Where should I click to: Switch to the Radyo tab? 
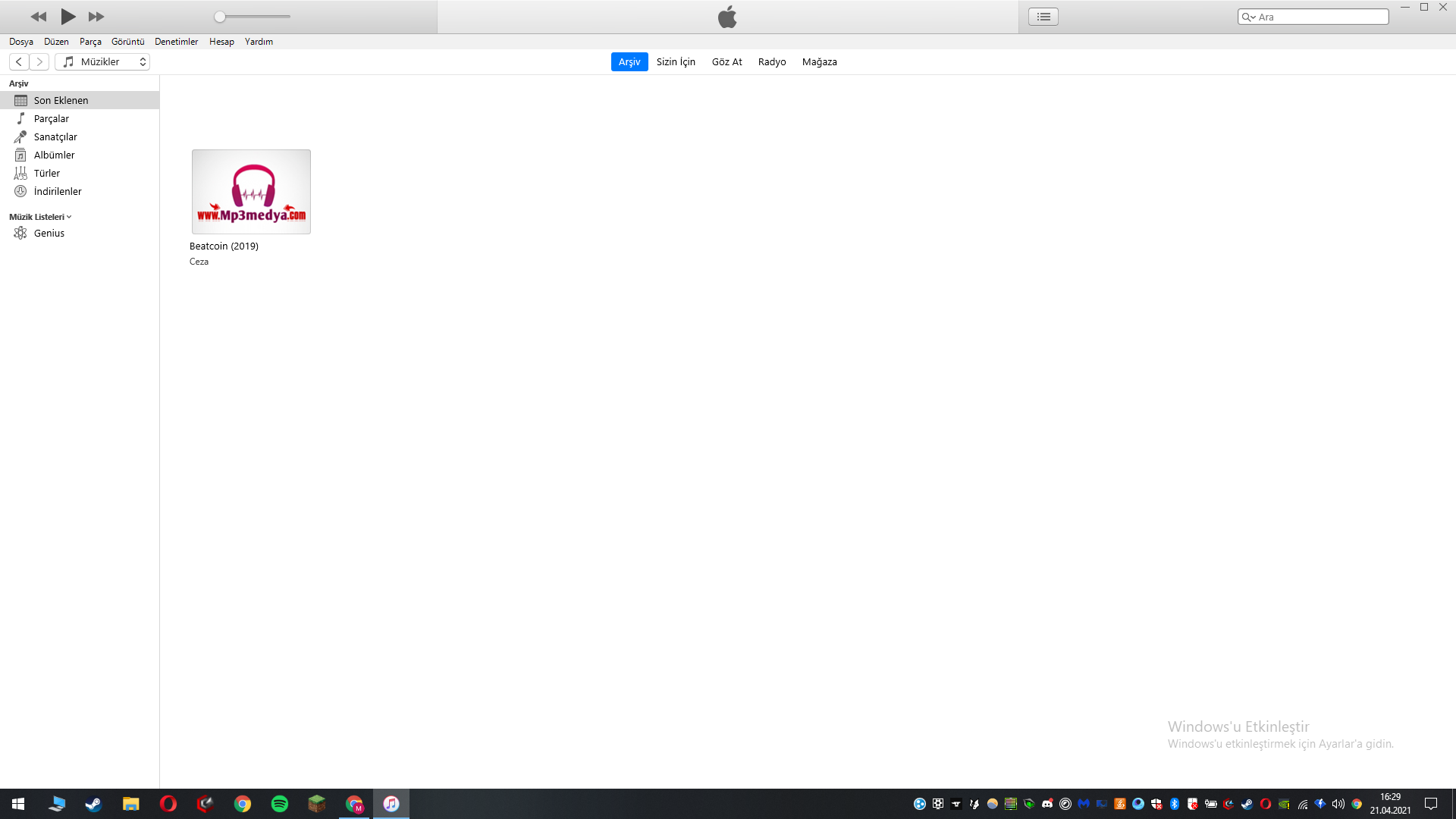(772, 61)
